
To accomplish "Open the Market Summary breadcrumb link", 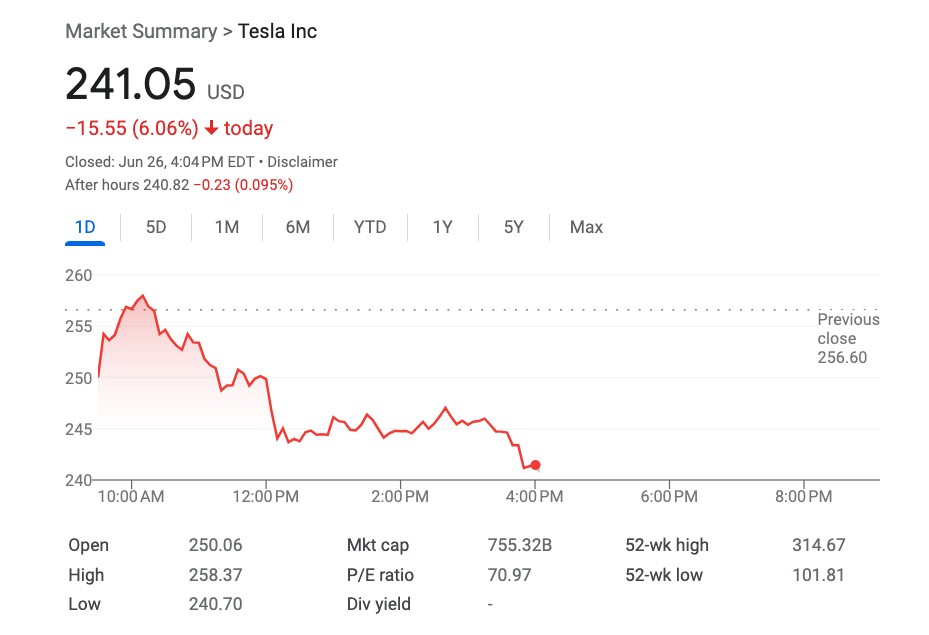I will (x=140, y=31).
